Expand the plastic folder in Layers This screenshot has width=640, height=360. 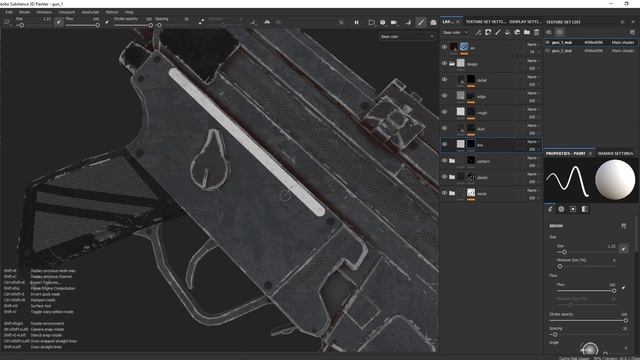pyautogui.click(x=452, y=177)
